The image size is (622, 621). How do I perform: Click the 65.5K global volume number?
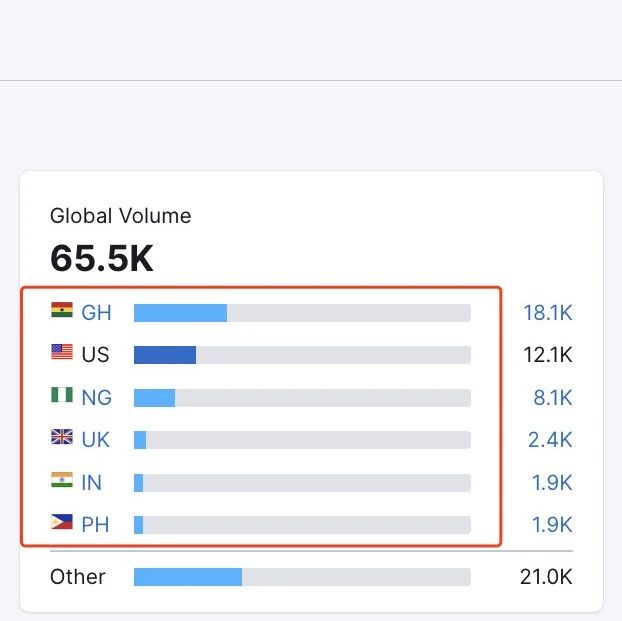[102, 258]
